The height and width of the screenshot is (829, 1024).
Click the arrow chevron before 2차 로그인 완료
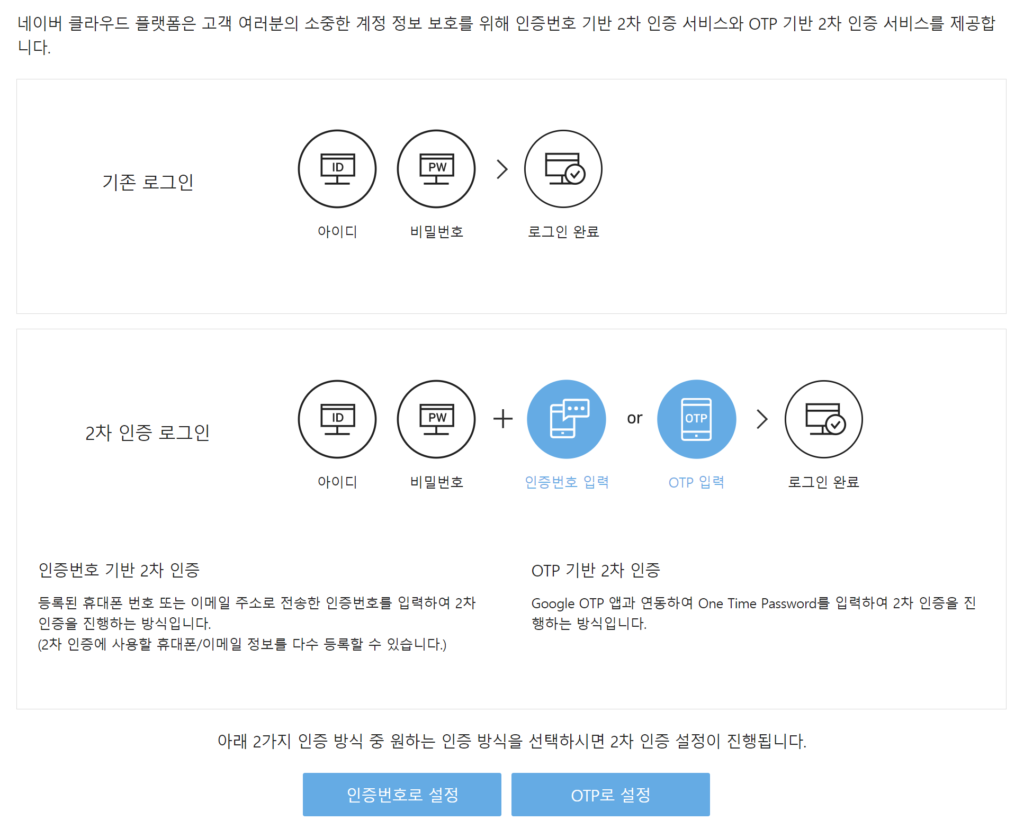point(761,419)
